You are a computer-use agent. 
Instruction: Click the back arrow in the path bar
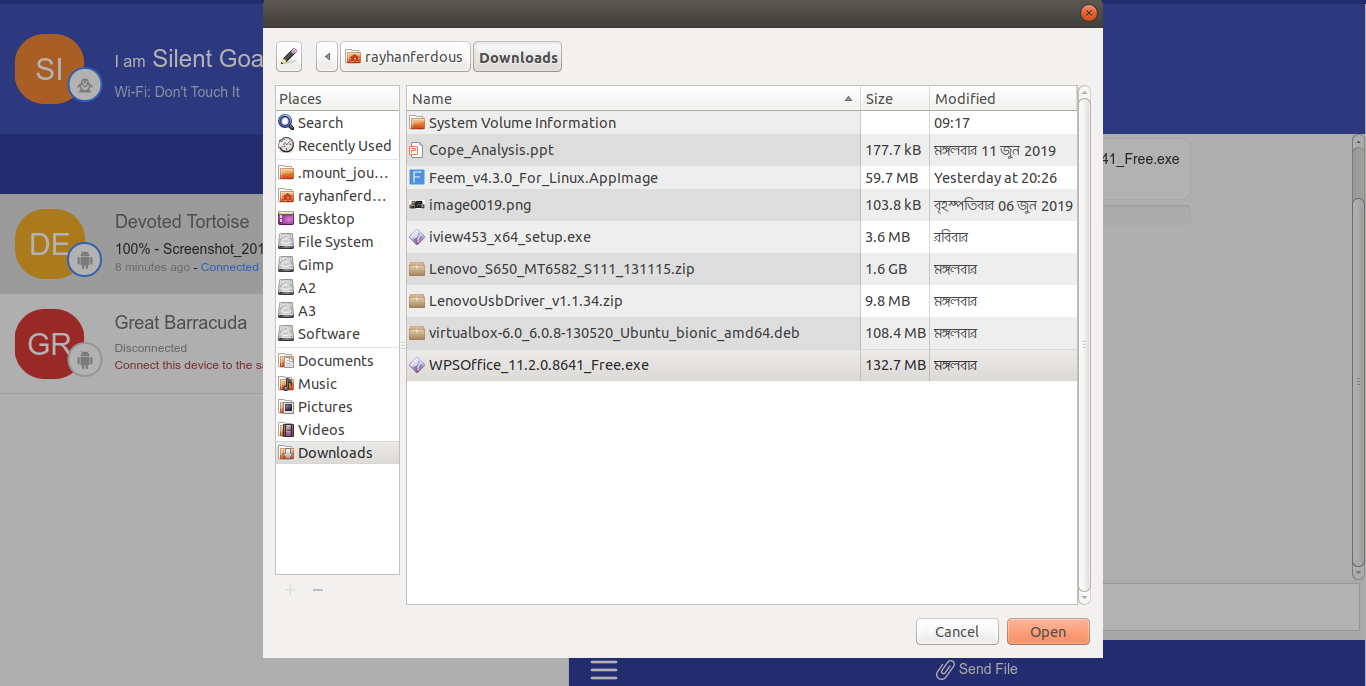327,57
